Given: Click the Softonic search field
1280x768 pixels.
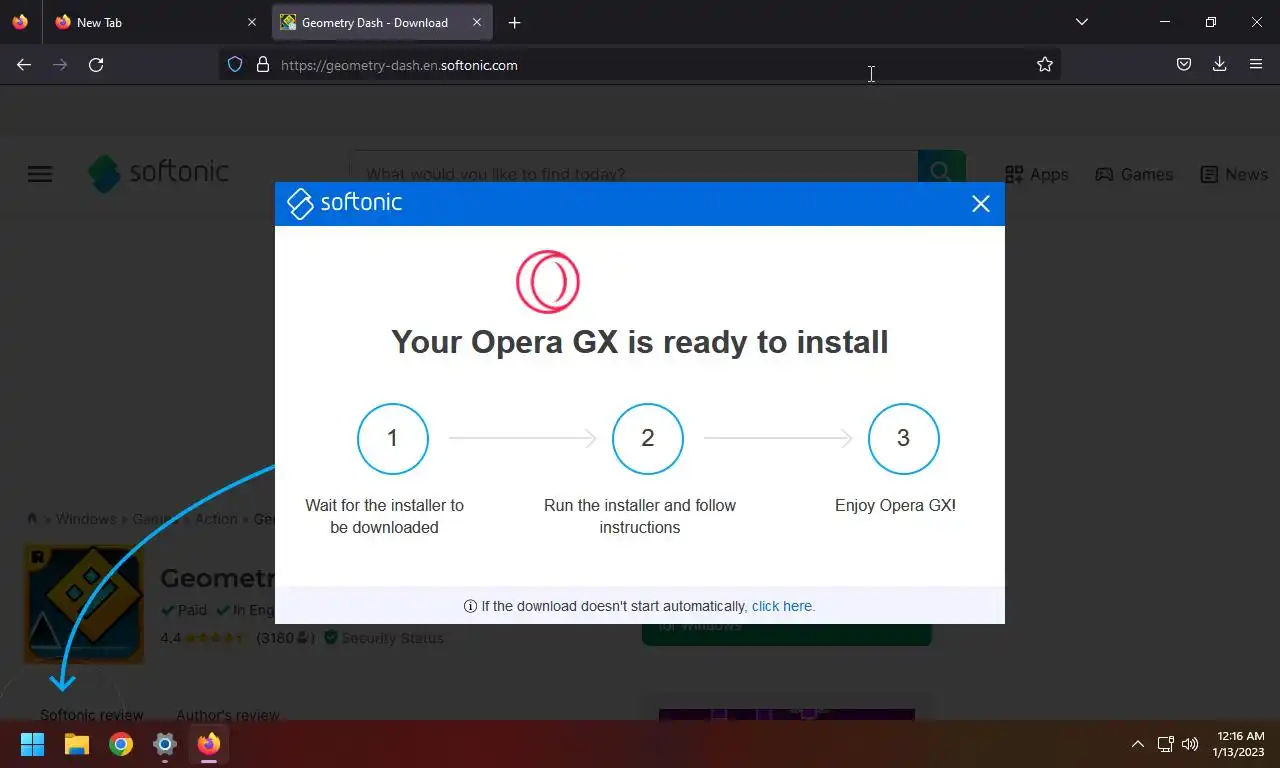Looking at the screenshot, I should pyautogui.click(x=633, y=174).
